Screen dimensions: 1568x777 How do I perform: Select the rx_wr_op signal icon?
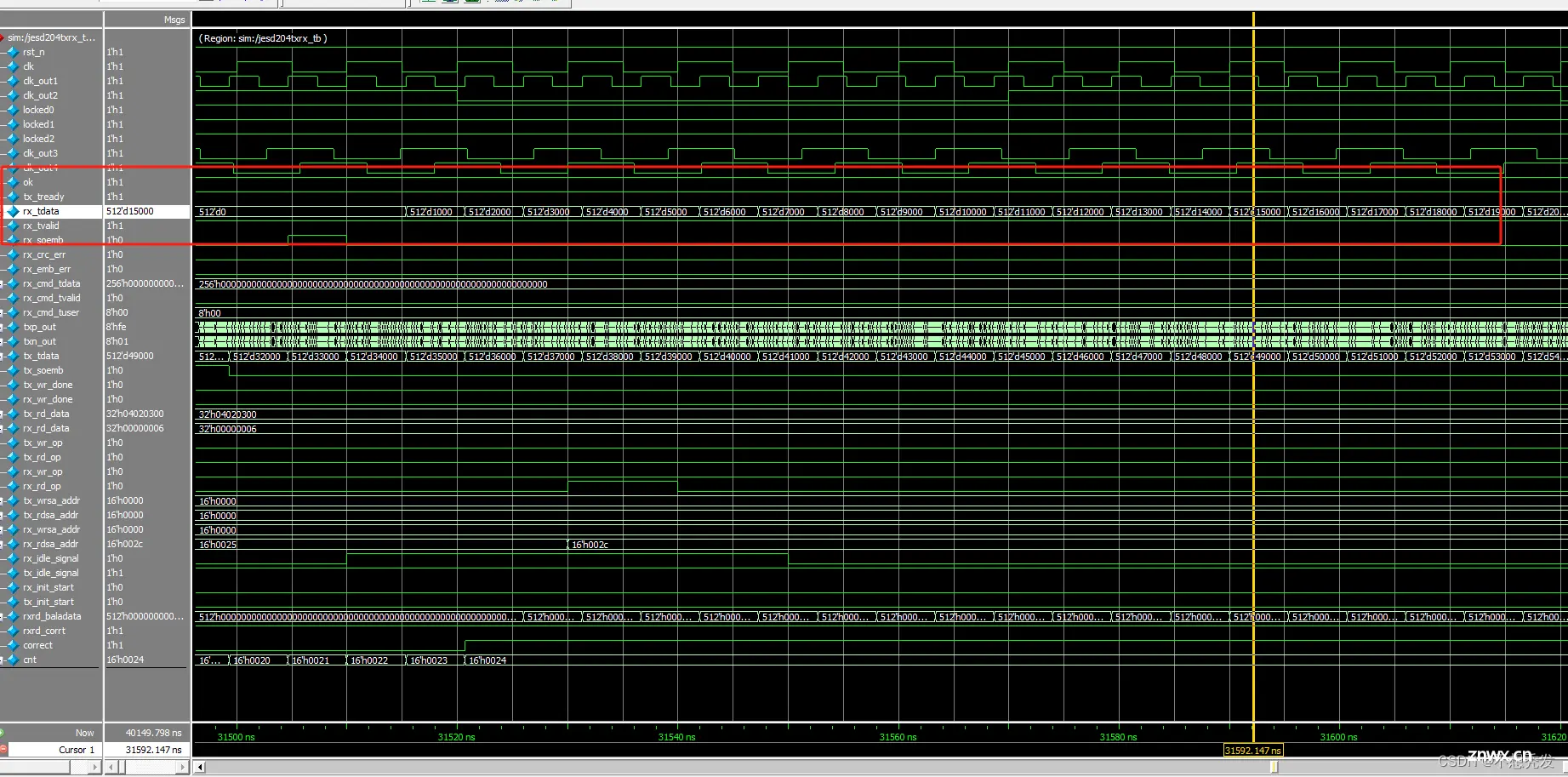[13, 471]
